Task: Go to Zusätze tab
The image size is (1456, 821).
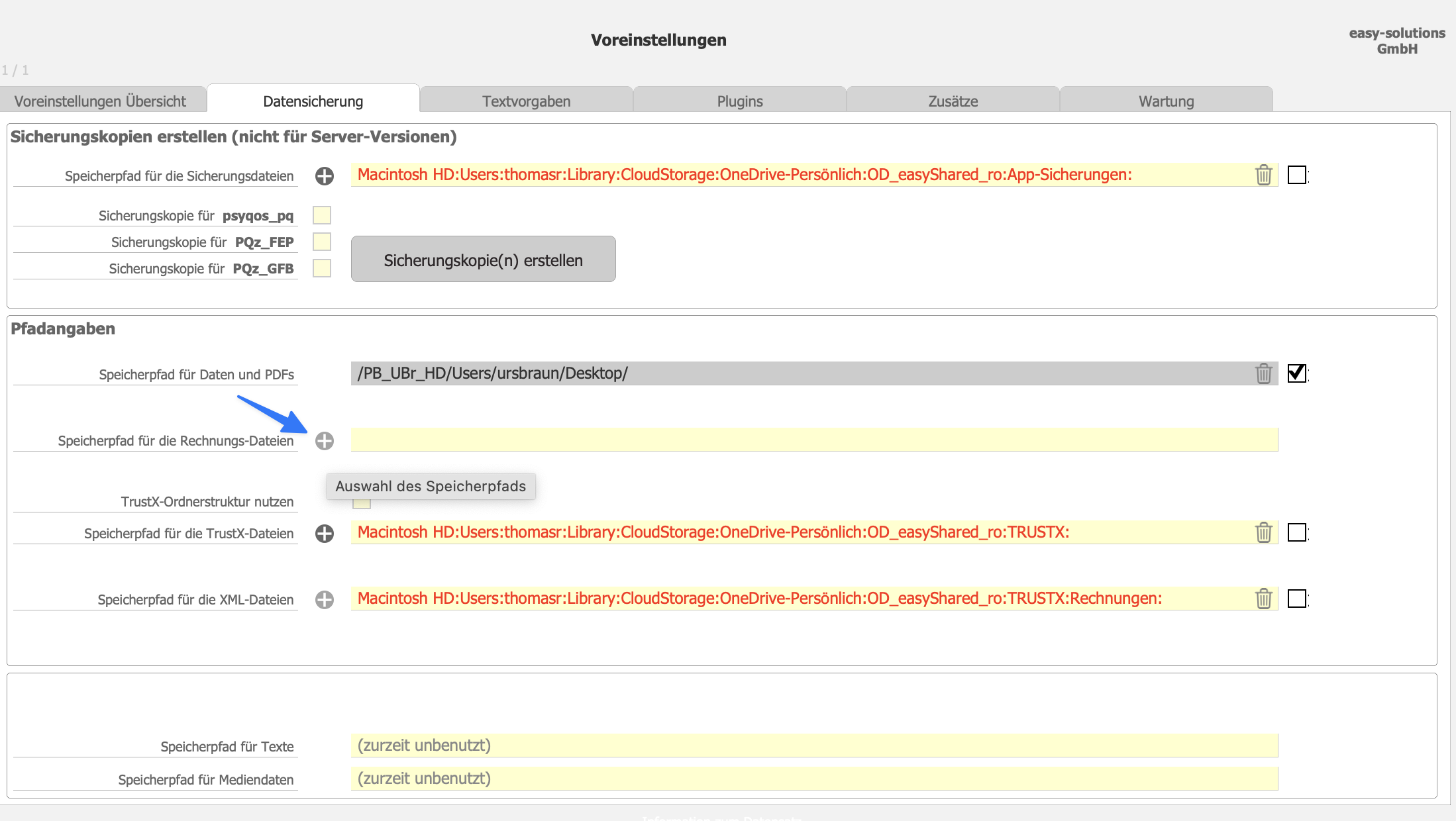Action: pyautogui.click(x=953, y=100)
